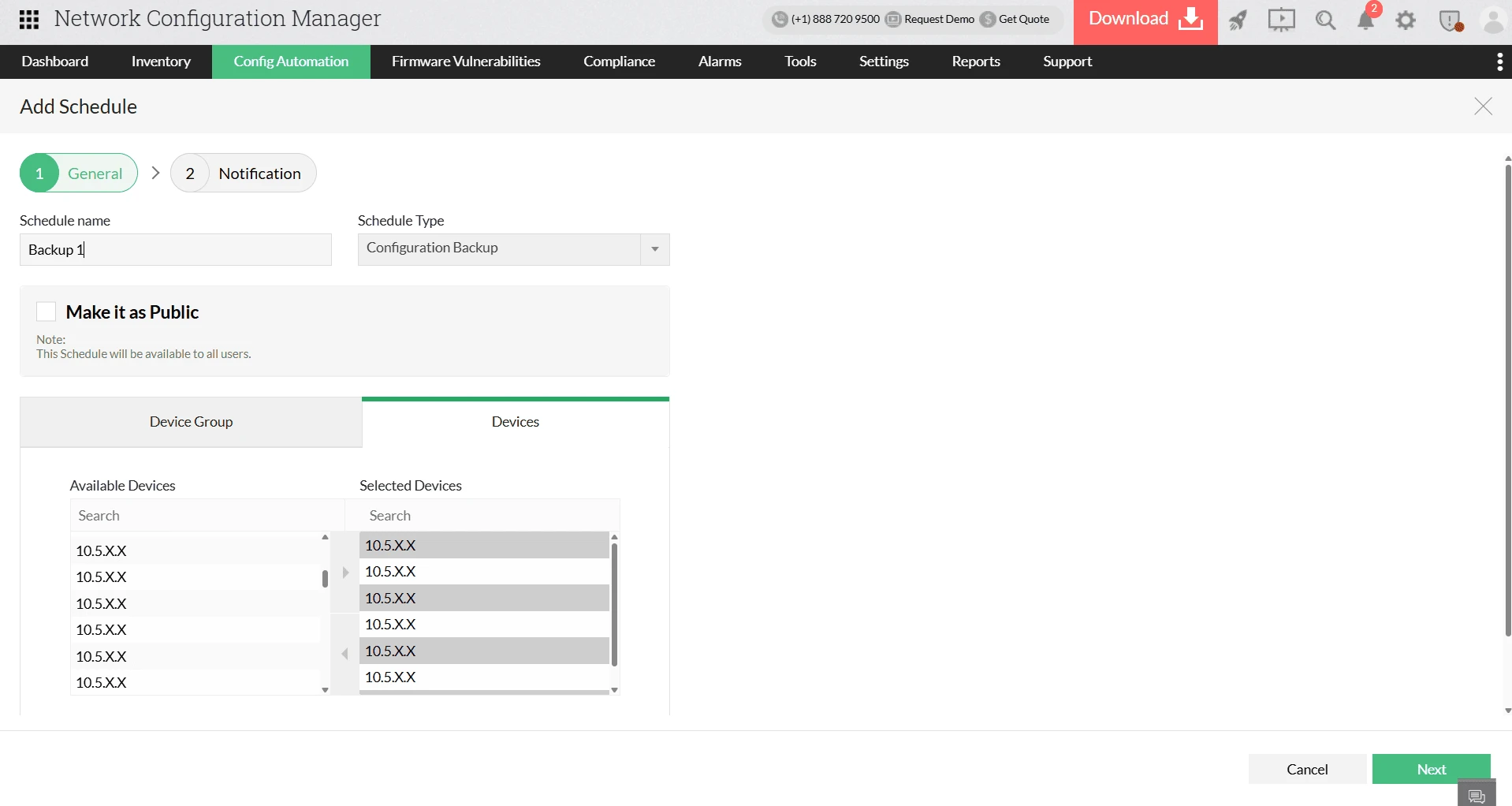Open the security alerts shield icon

(x=1451, y=21)
